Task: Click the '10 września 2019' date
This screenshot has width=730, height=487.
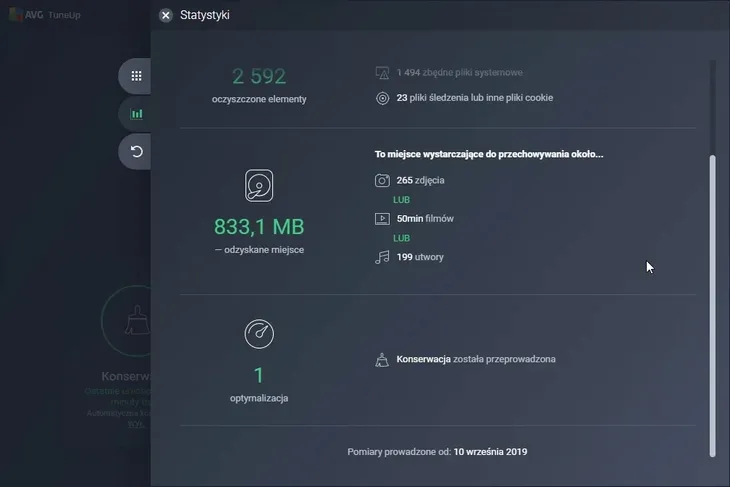Action: [x=490, y=452]
